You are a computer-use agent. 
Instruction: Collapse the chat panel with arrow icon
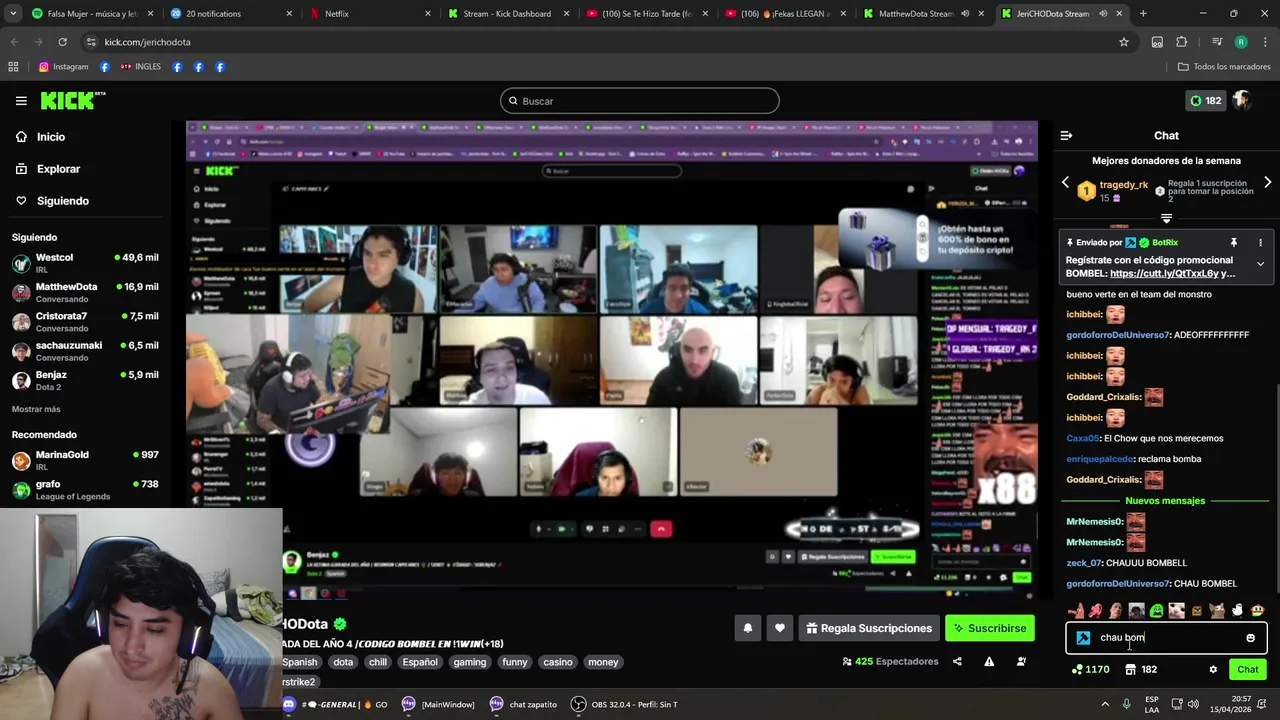coord(1066,136)
